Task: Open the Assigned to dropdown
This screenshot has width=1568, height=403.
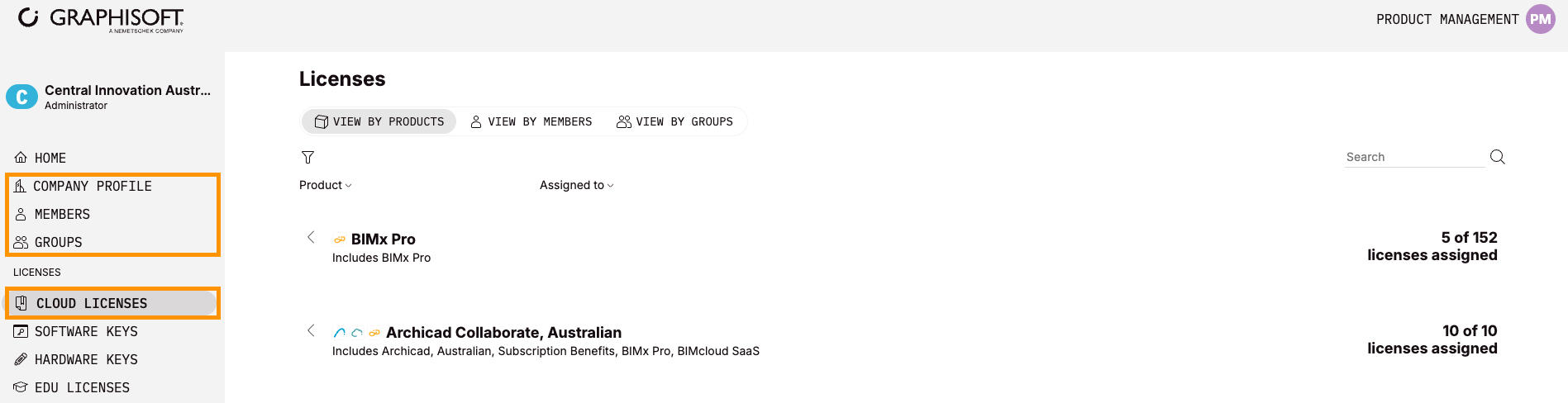Action: pos(576,185)
